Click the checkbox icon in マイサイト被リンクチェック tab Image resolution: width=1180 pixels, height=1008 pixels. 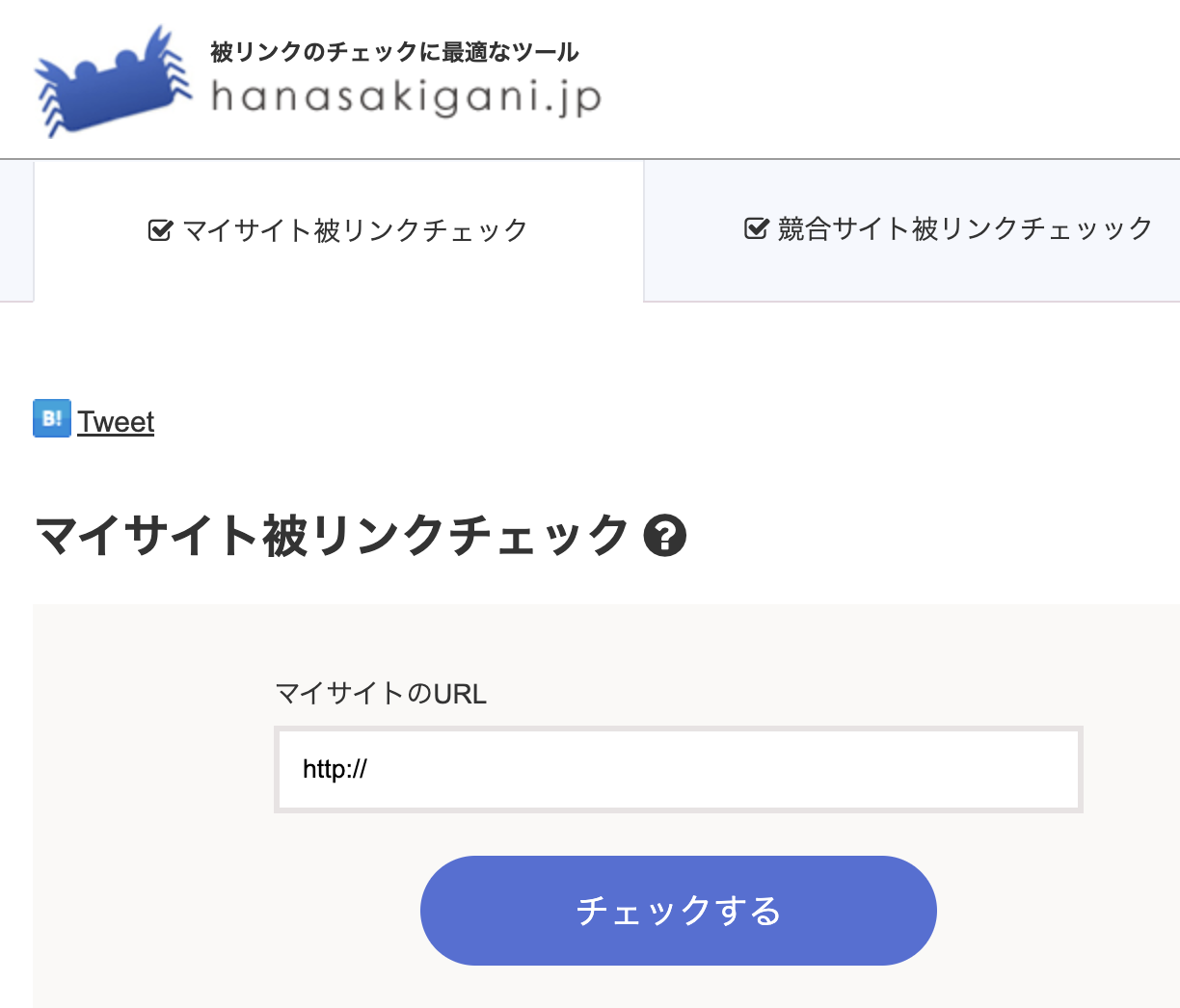pyautogui.click(x=158, y=229)
